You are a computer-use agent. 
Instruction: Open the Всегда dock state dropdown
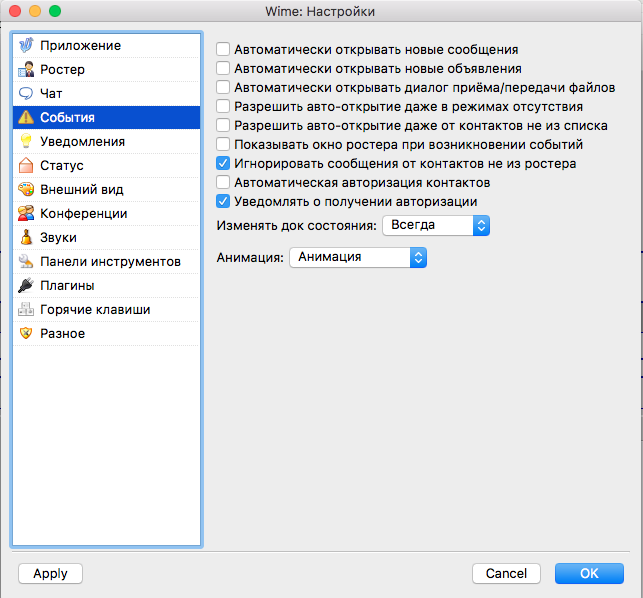[x=435, y=227]
